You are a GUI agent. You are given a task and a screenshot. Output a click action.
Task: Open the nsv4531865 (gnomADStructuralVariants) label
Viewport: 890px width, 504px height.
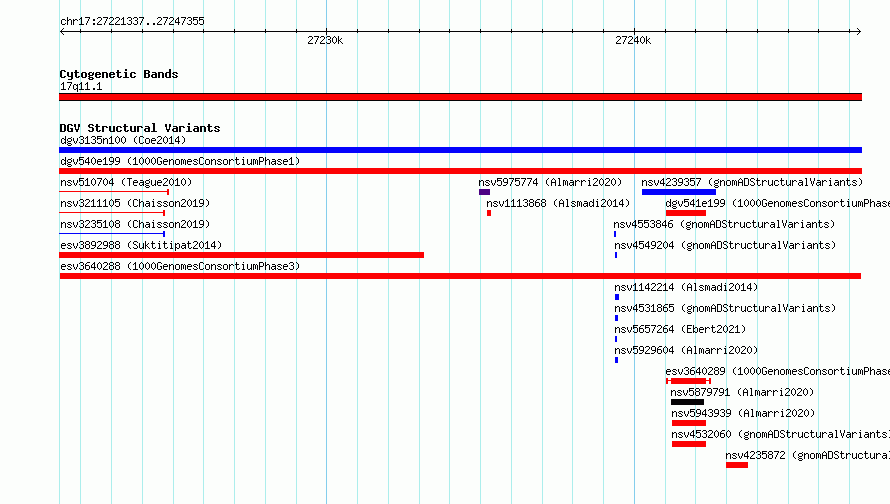click(725, 308)
